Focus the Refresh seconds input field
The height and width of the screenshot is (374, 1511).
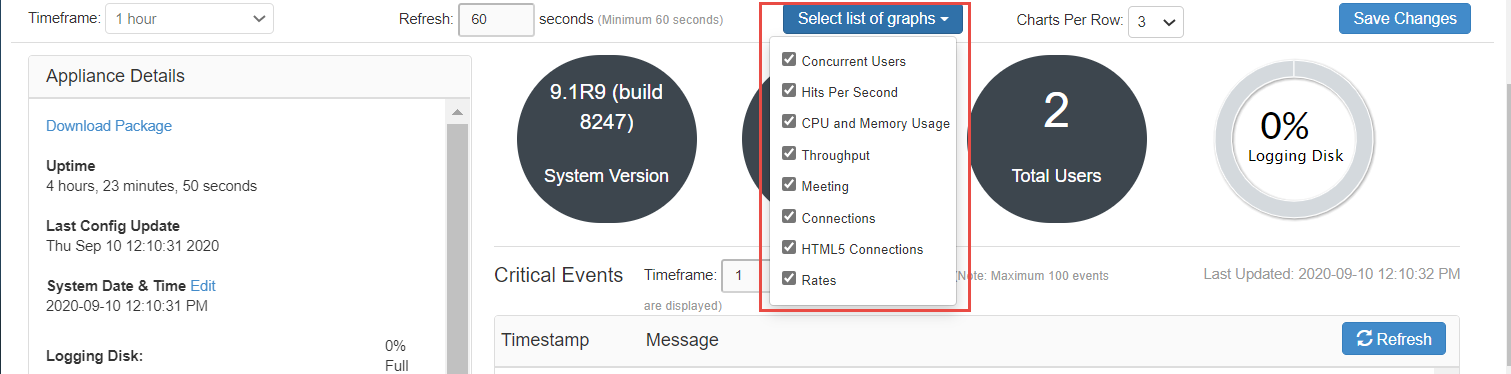point(496,20)
